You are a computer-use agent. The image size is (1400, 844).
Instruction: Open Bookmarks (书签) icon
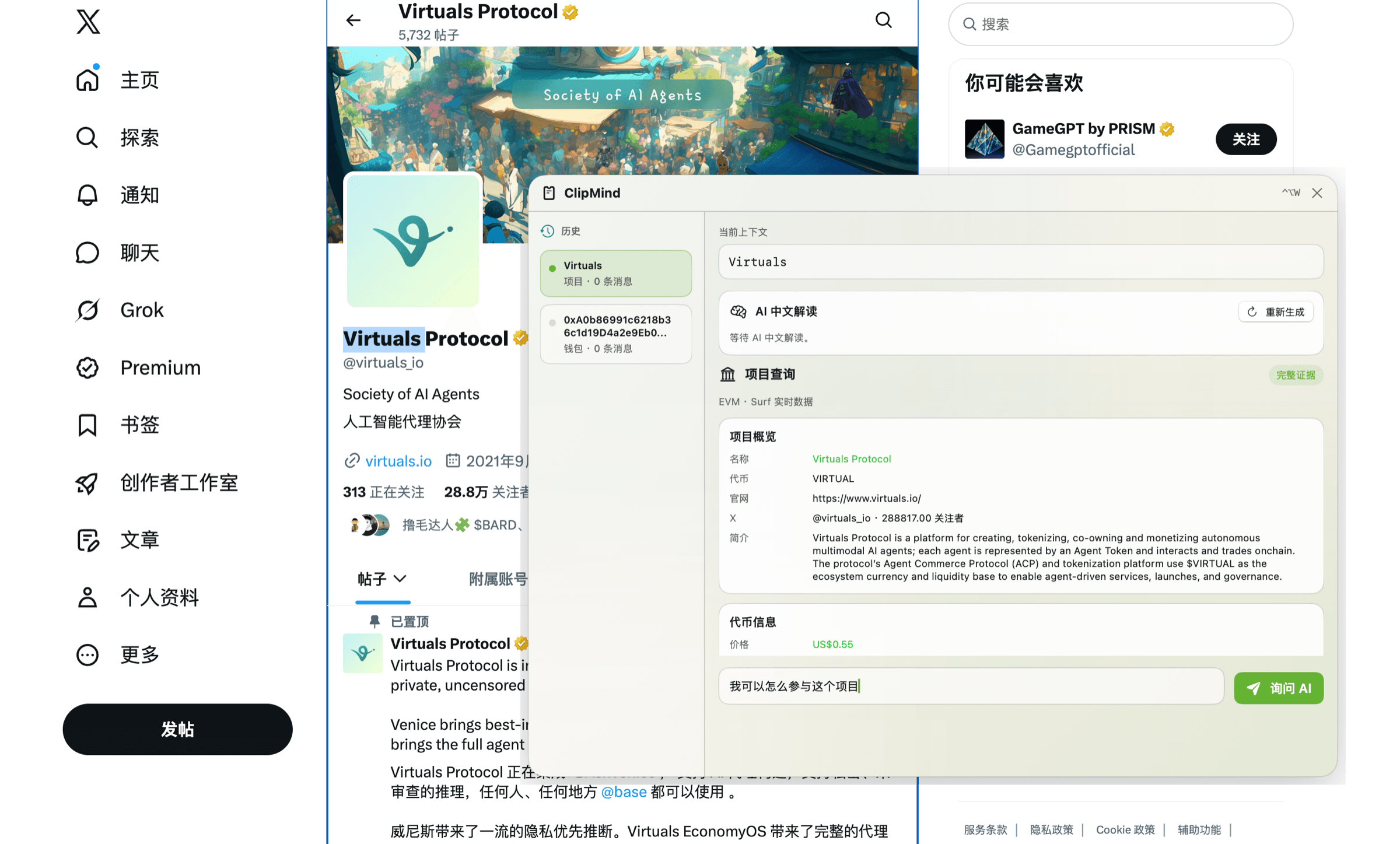(87, 425)
